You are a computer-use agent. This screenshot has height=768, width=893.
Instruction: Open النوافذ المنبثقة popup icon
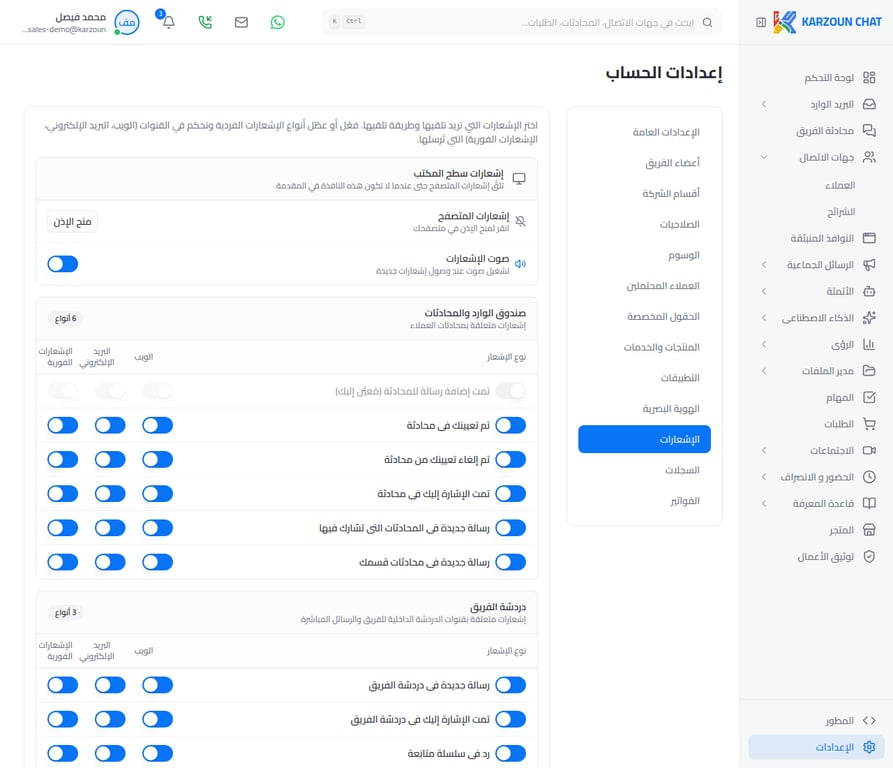(869, 238)
